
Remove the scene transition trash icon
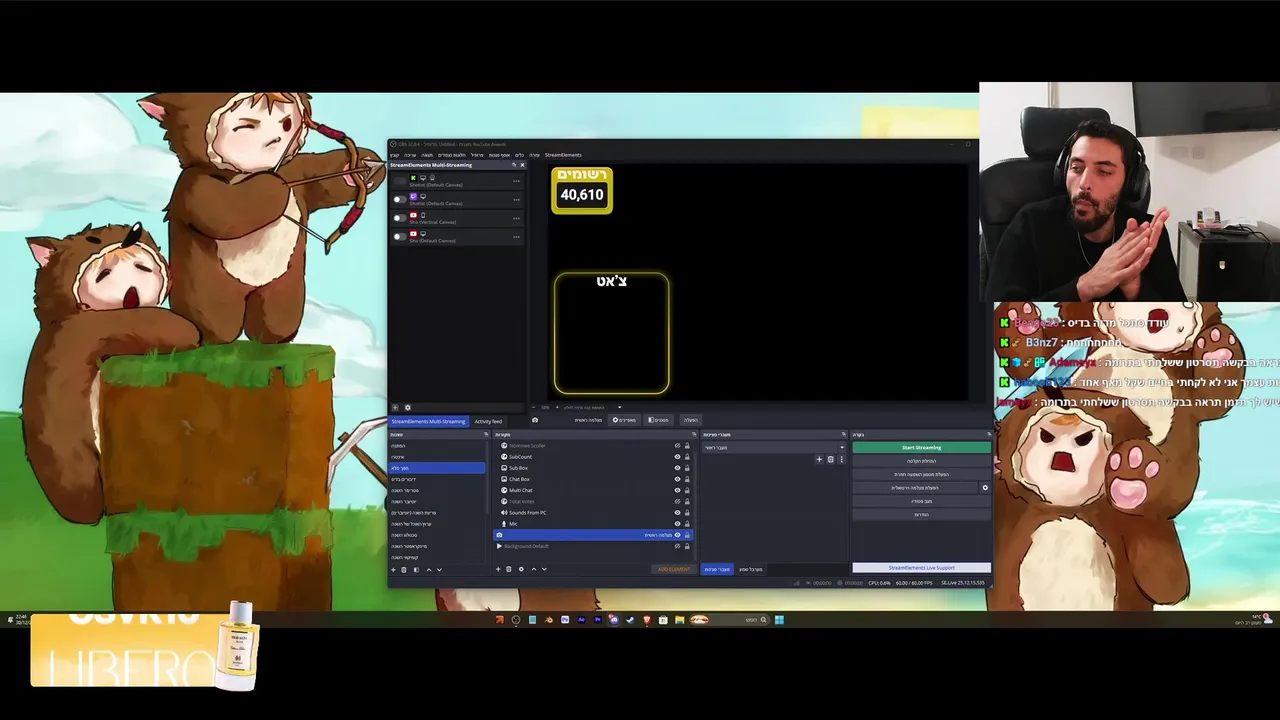point(830,459)
